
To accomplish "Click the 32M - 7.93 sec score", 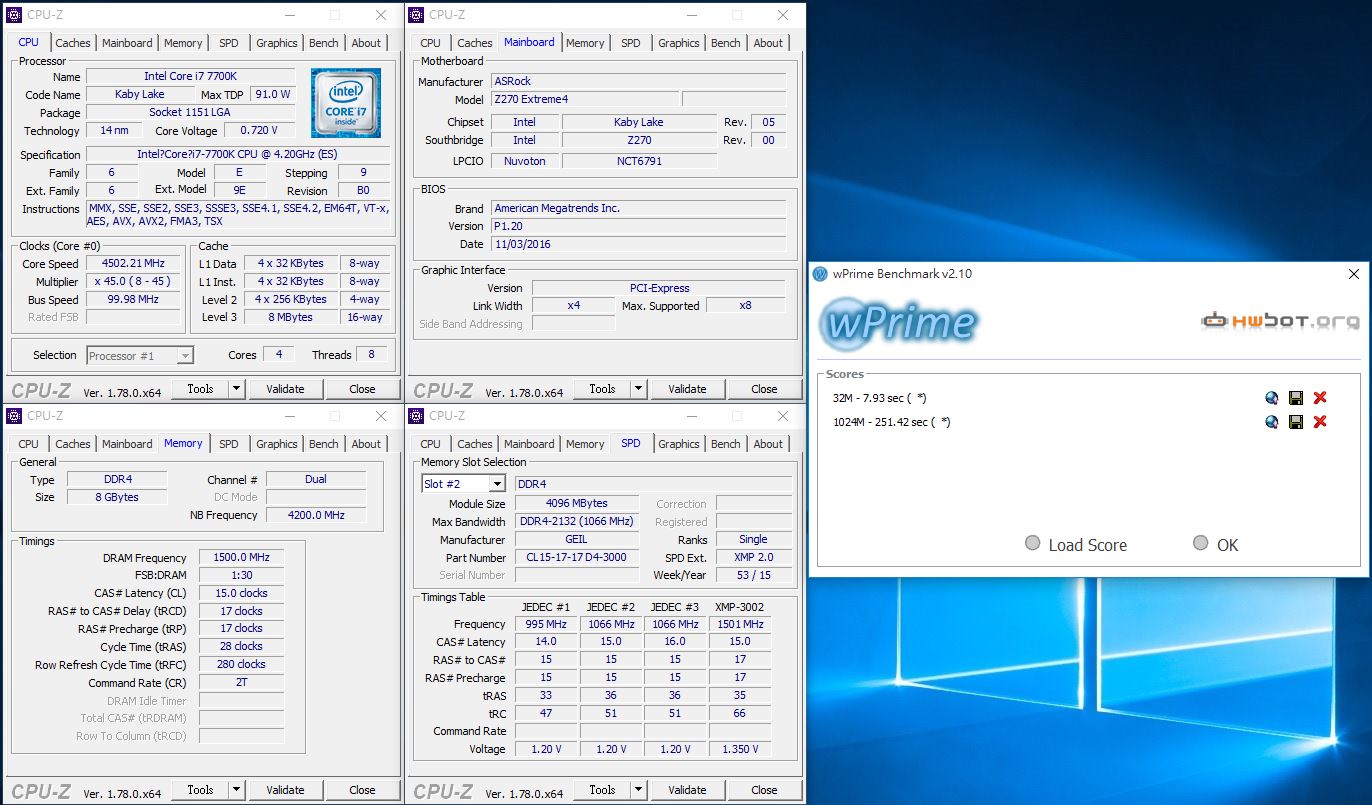I will coord(879,398).
